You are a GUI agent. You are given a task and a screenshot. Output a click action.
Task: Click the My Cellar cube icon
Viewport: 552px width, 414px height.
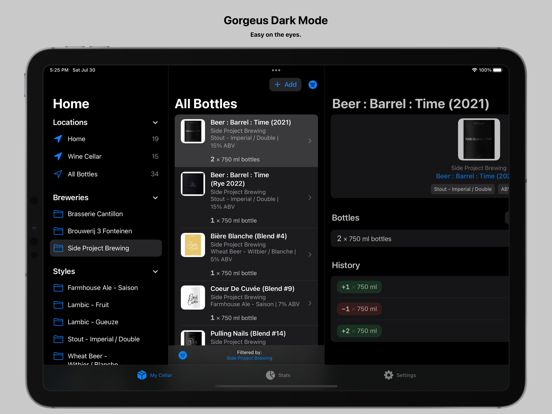pyautogui.click(x=142, y=375)
